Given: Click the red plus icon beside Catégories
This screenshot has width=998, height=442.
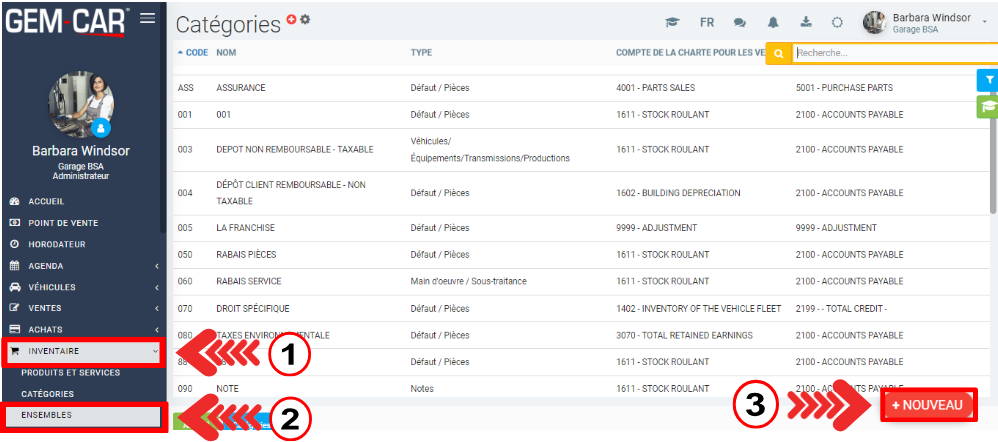Looking at the screenshot, I should pos(292,19).
